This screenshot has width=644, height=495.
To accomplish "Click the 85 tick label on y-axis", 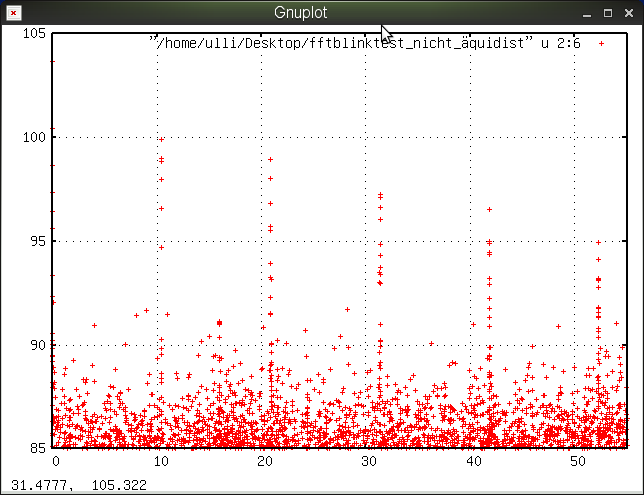I will [x=36, y=447].
